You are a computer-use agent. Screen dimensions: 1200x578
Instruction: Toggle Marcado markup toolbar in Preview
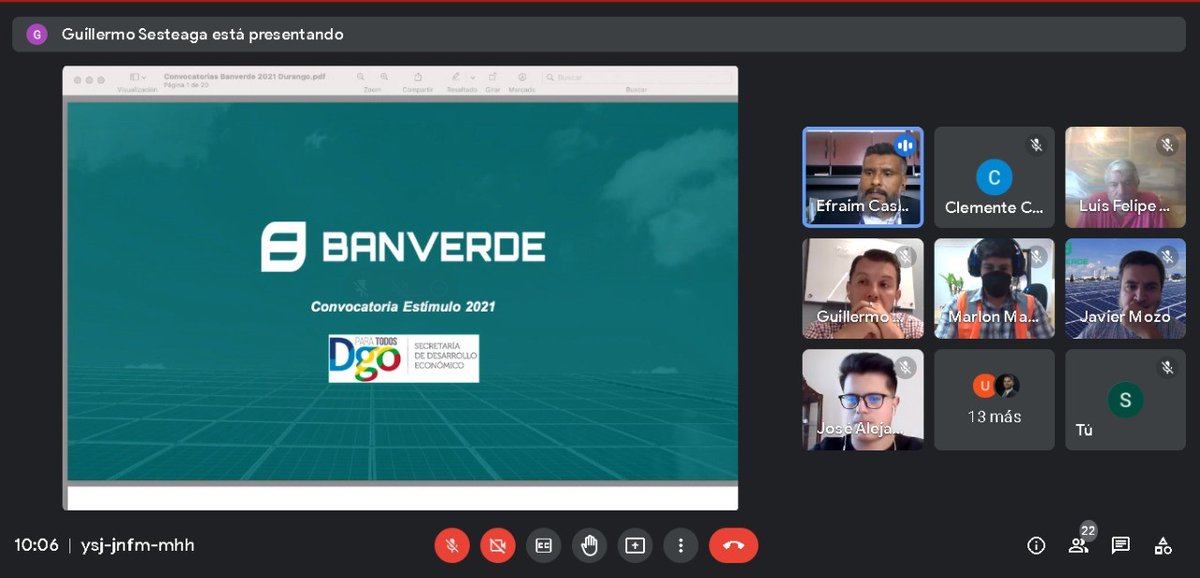pos(522,77)
